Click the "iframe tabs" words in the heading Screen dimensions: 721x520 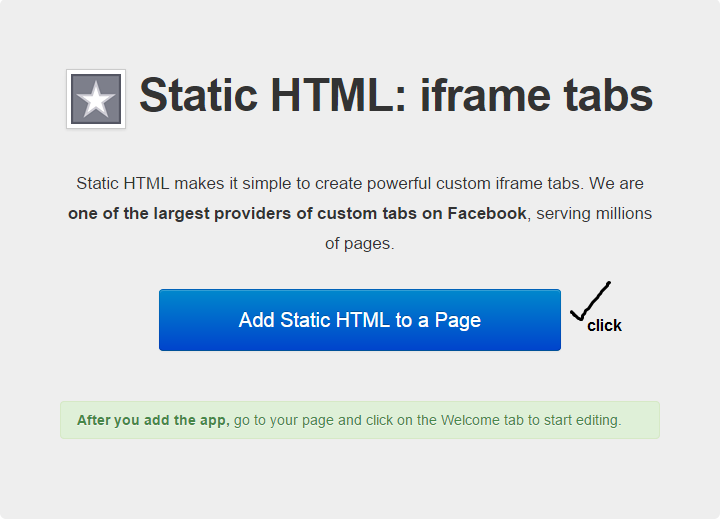pyautogui.click(x=536, y=96)
